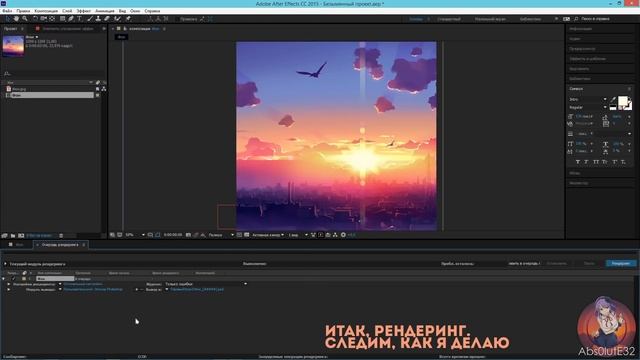Switch to the Render Queue tab
Screen dimensions: 640x360
pos(60,245)
